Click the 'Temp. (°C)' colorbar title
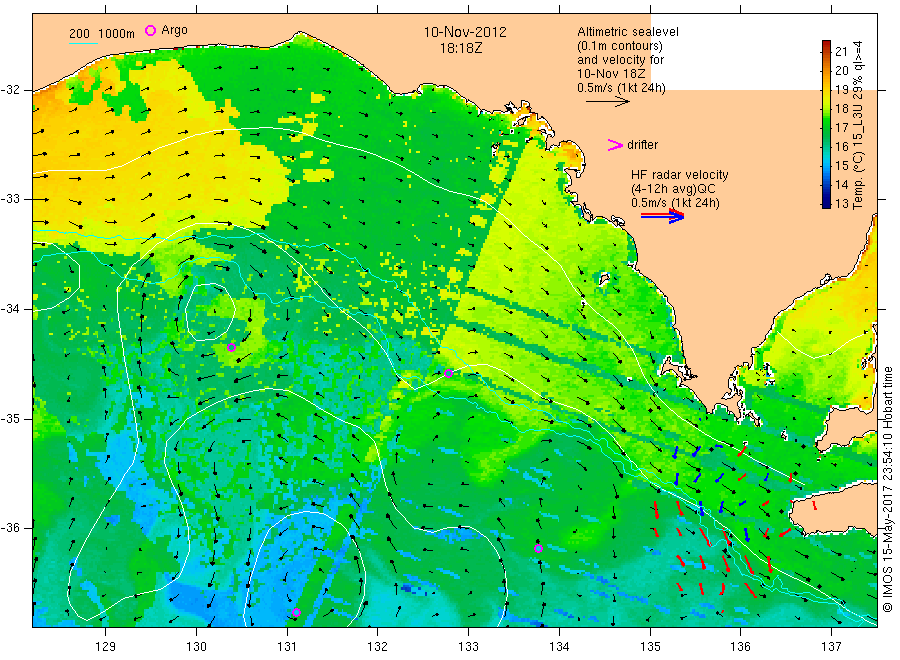 point(858,183)
